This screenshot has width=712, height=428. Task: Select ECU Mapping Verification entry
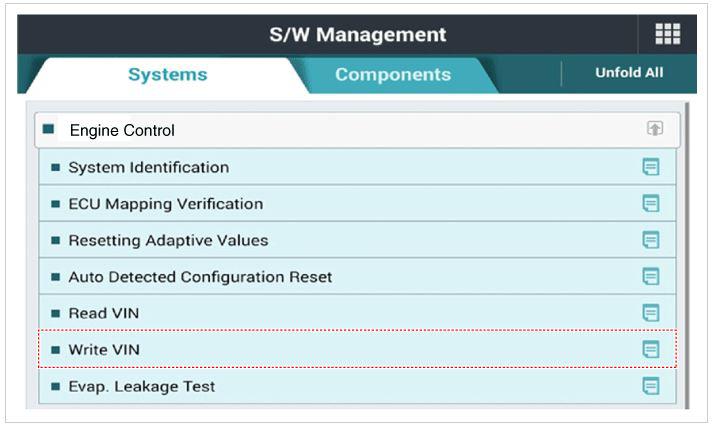(165, 204)
